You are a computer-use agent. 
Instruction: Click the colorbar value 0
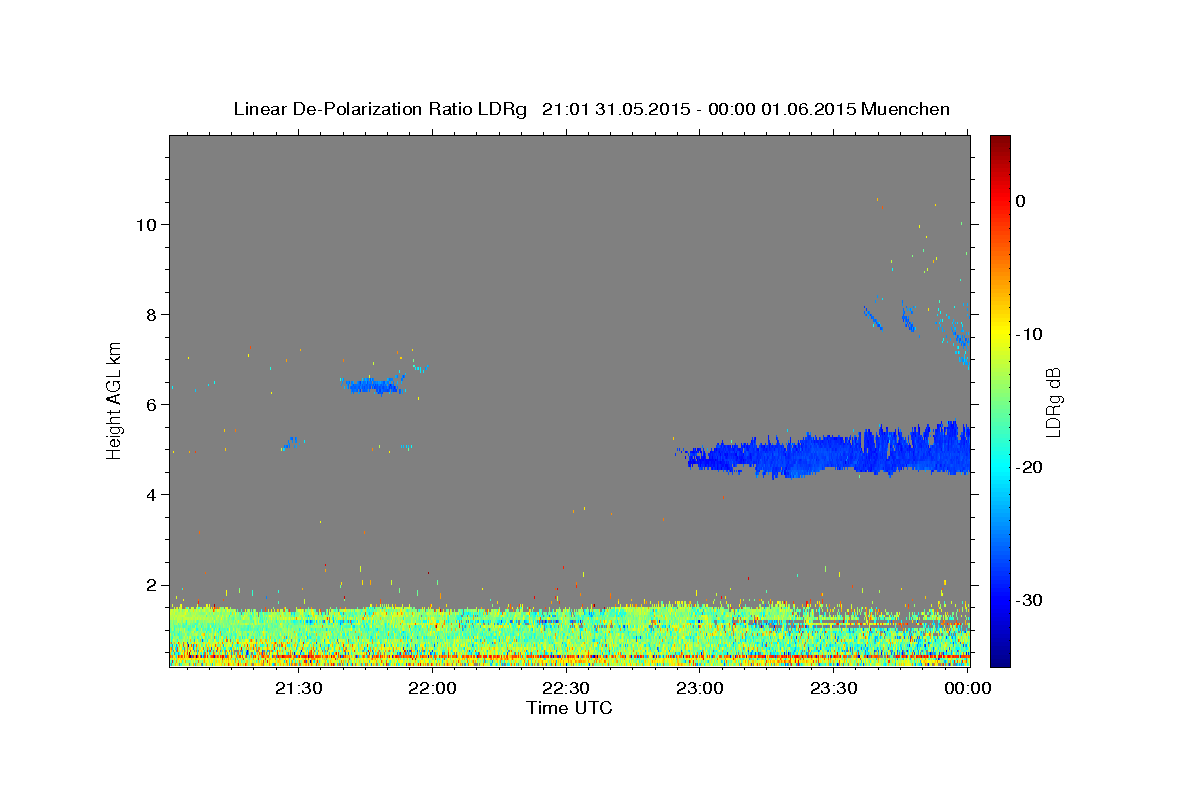(x=1020, y=201)
